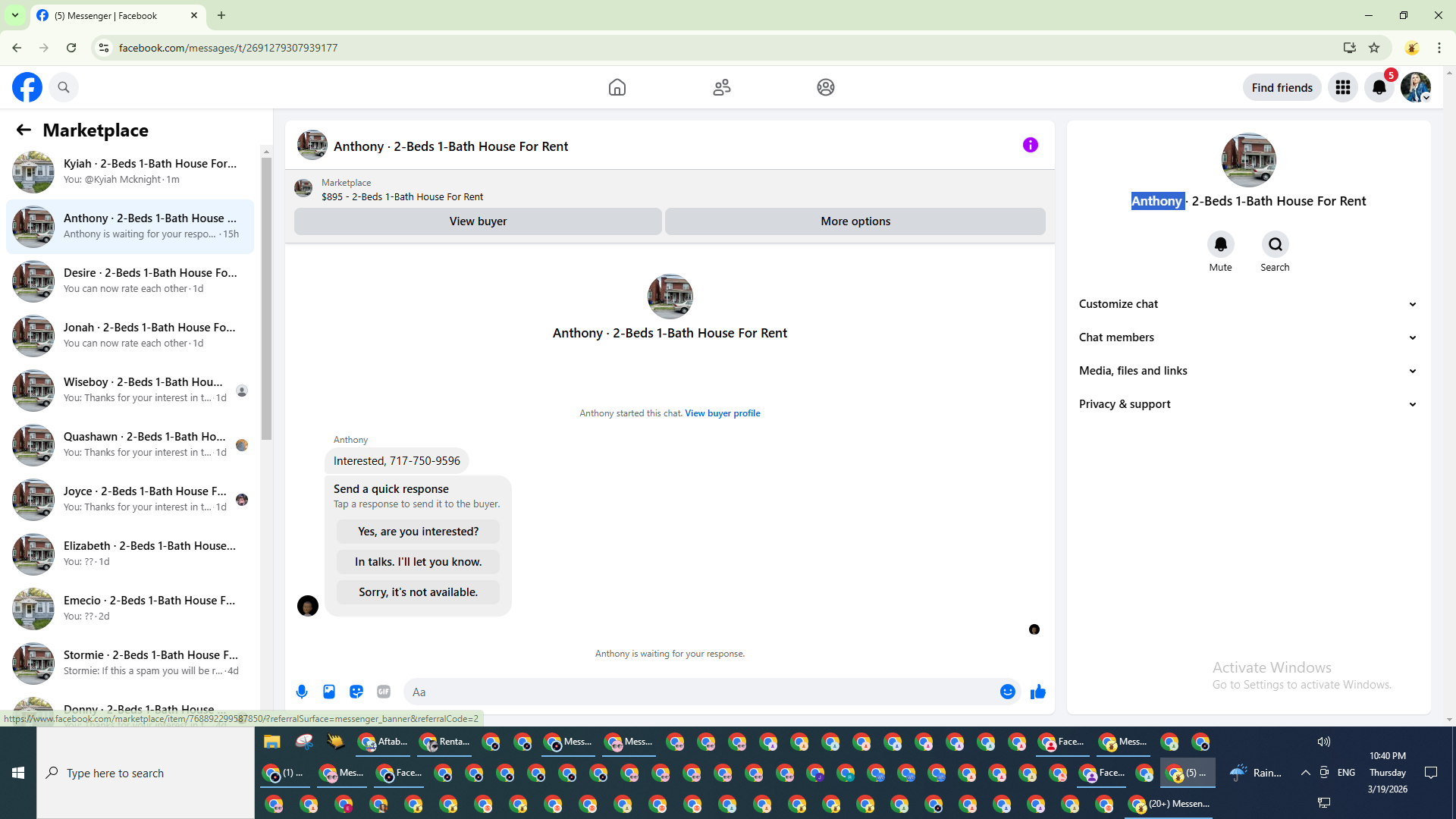
Task: Mute this conversation with bell button
Action: 1220,244
